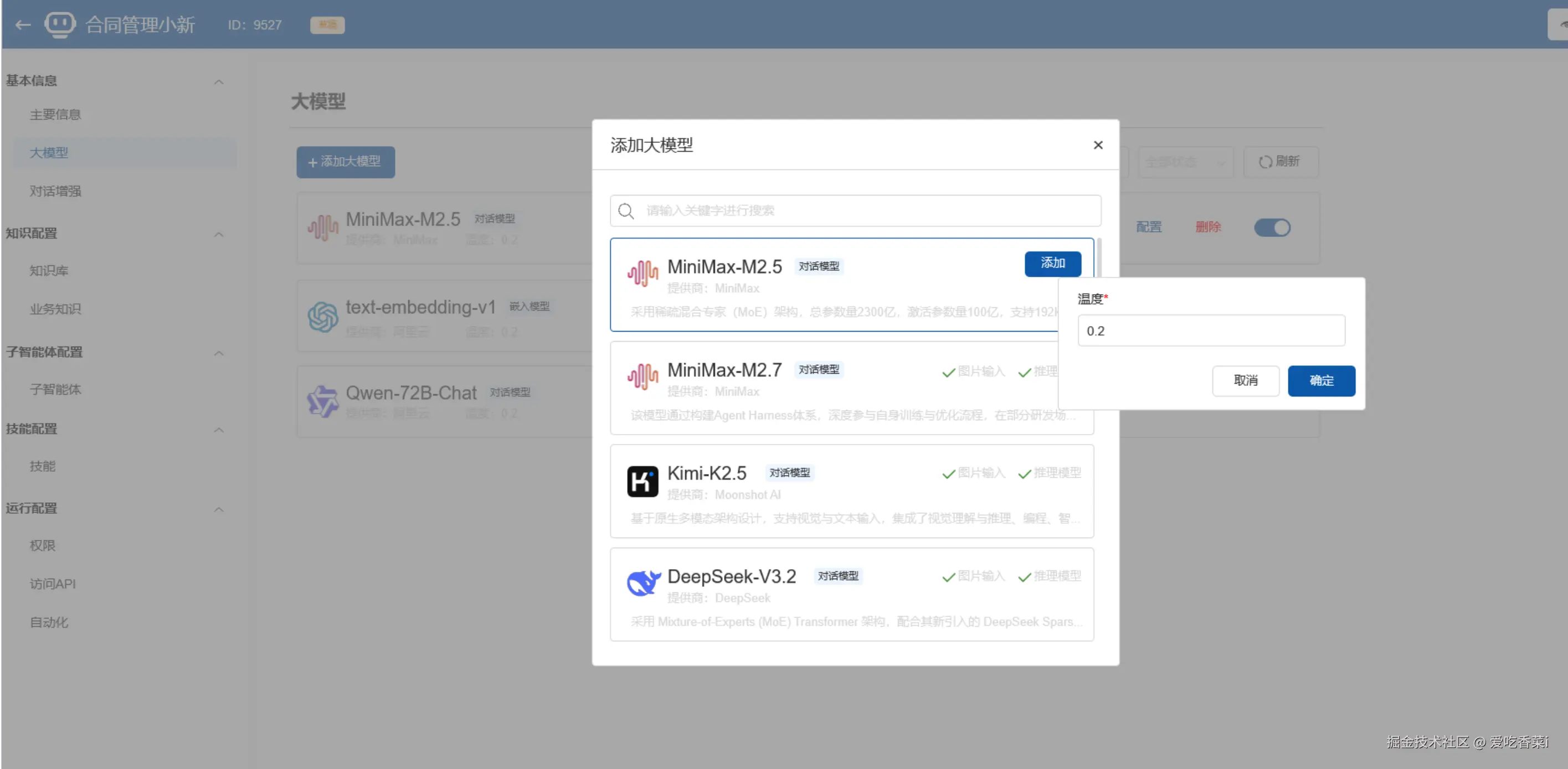Click the back arrow in the header

pos(23,25)
